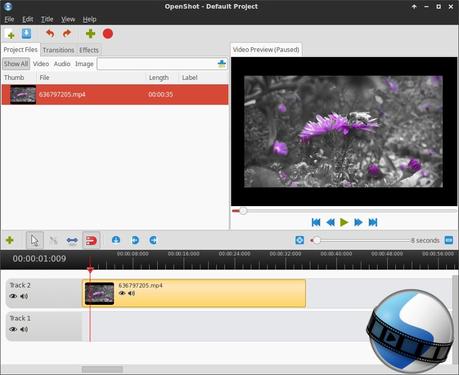The width and height of the screenshot is (459, 375).
Task: Jump to start of video
Action: click(x=316, y=222)
